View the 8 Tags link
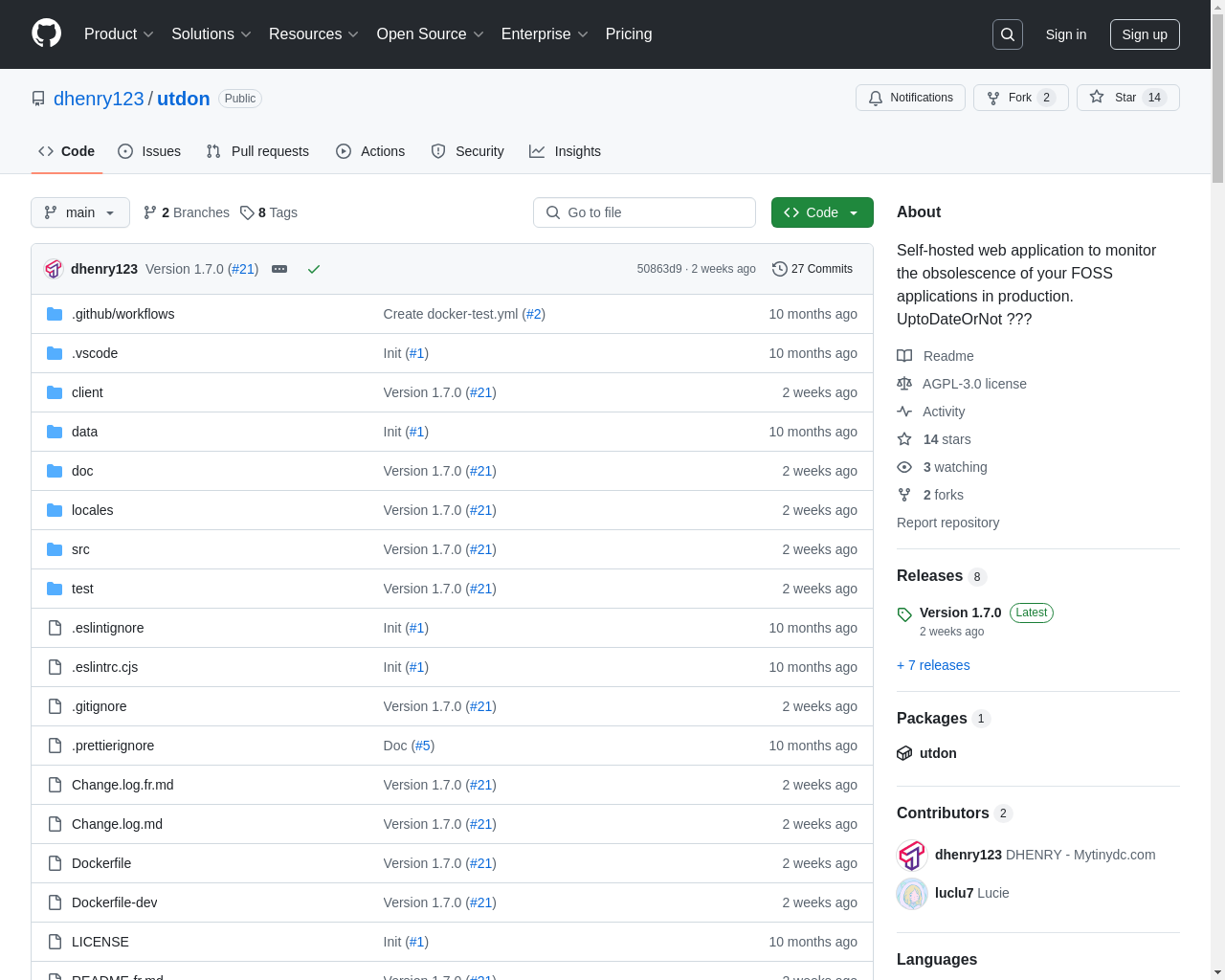The image size is (1225, 980). (x=269, y=212)
